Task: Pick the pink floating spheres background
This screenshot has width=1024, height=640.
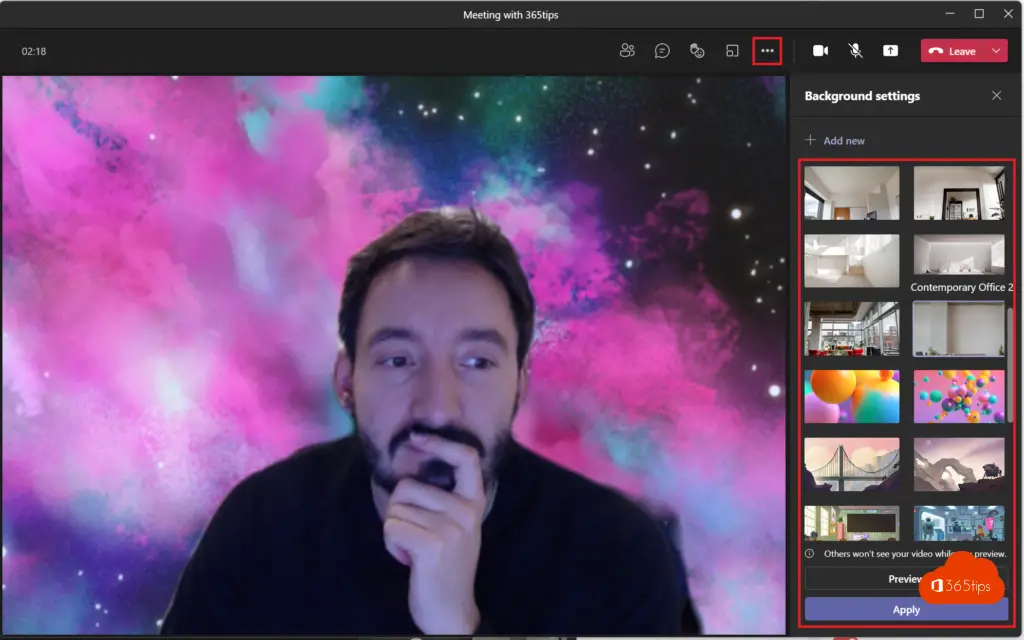Action: pos(958,396)
